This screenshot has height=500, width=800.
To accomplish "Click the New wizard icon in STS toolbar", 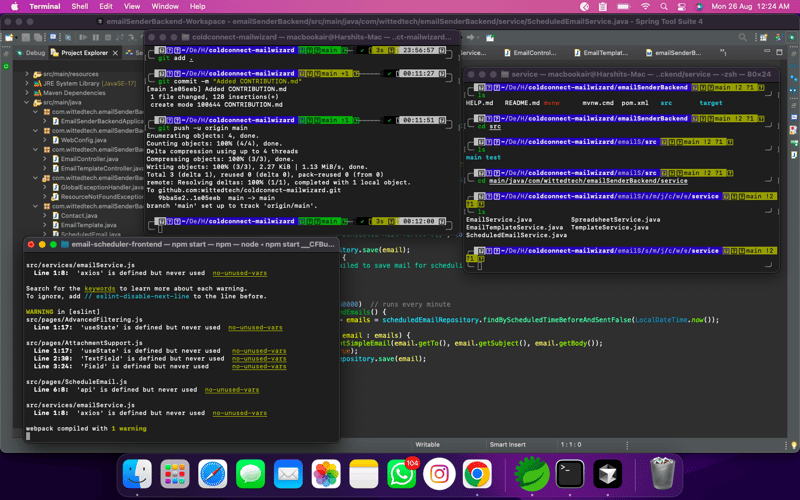I will pyautogui.click(x=9, y=37).
